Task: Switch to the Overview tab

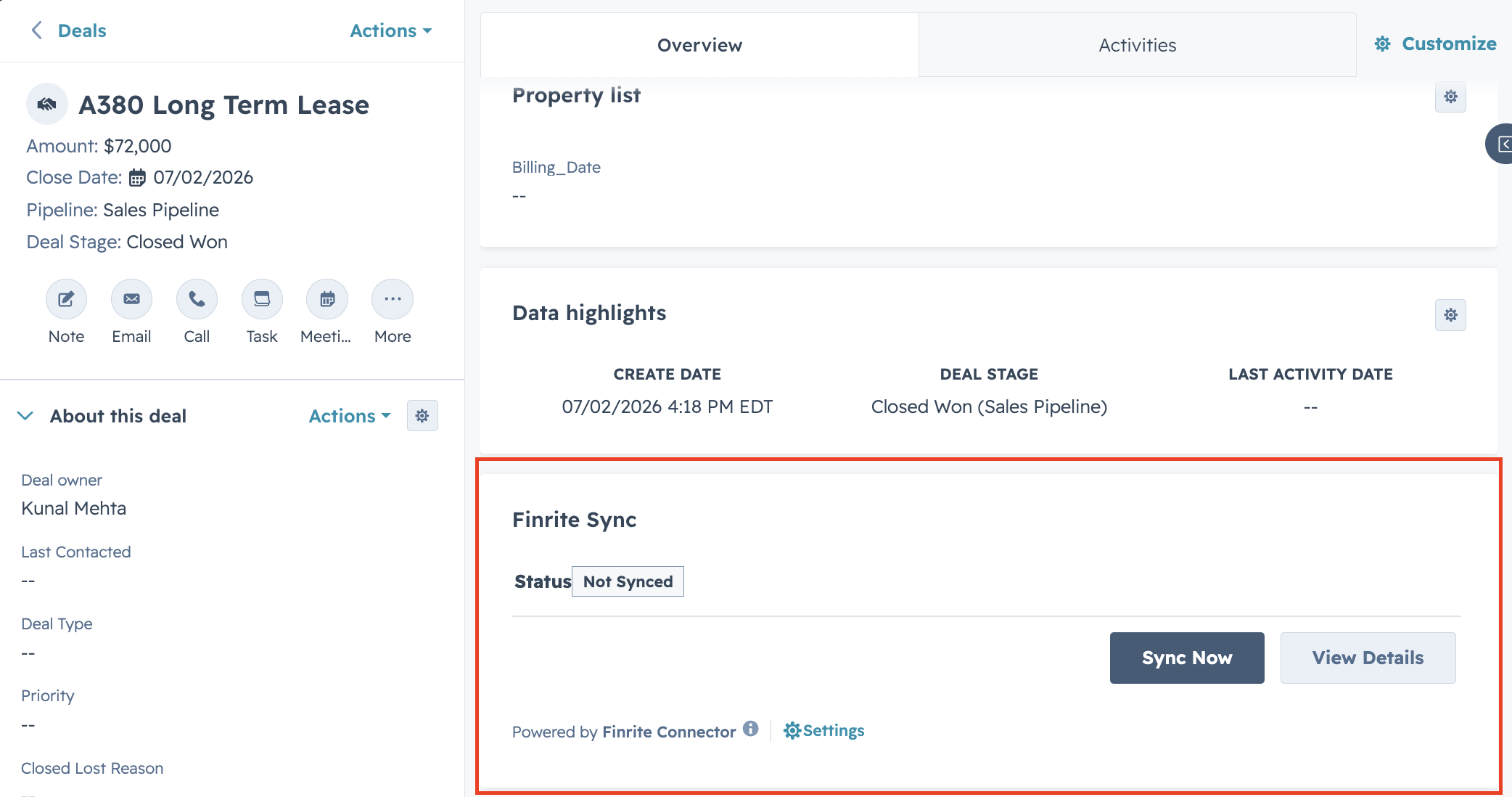Action: tap(699, 45)
